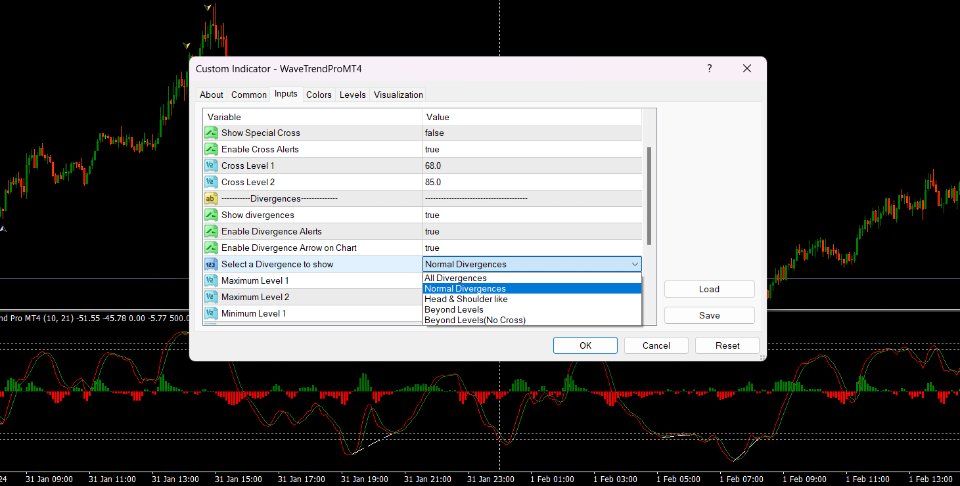The width and height of the screenshot is (960, 486).
Task: Pick Head & Shoulder like option
Action: click(532, 299)
